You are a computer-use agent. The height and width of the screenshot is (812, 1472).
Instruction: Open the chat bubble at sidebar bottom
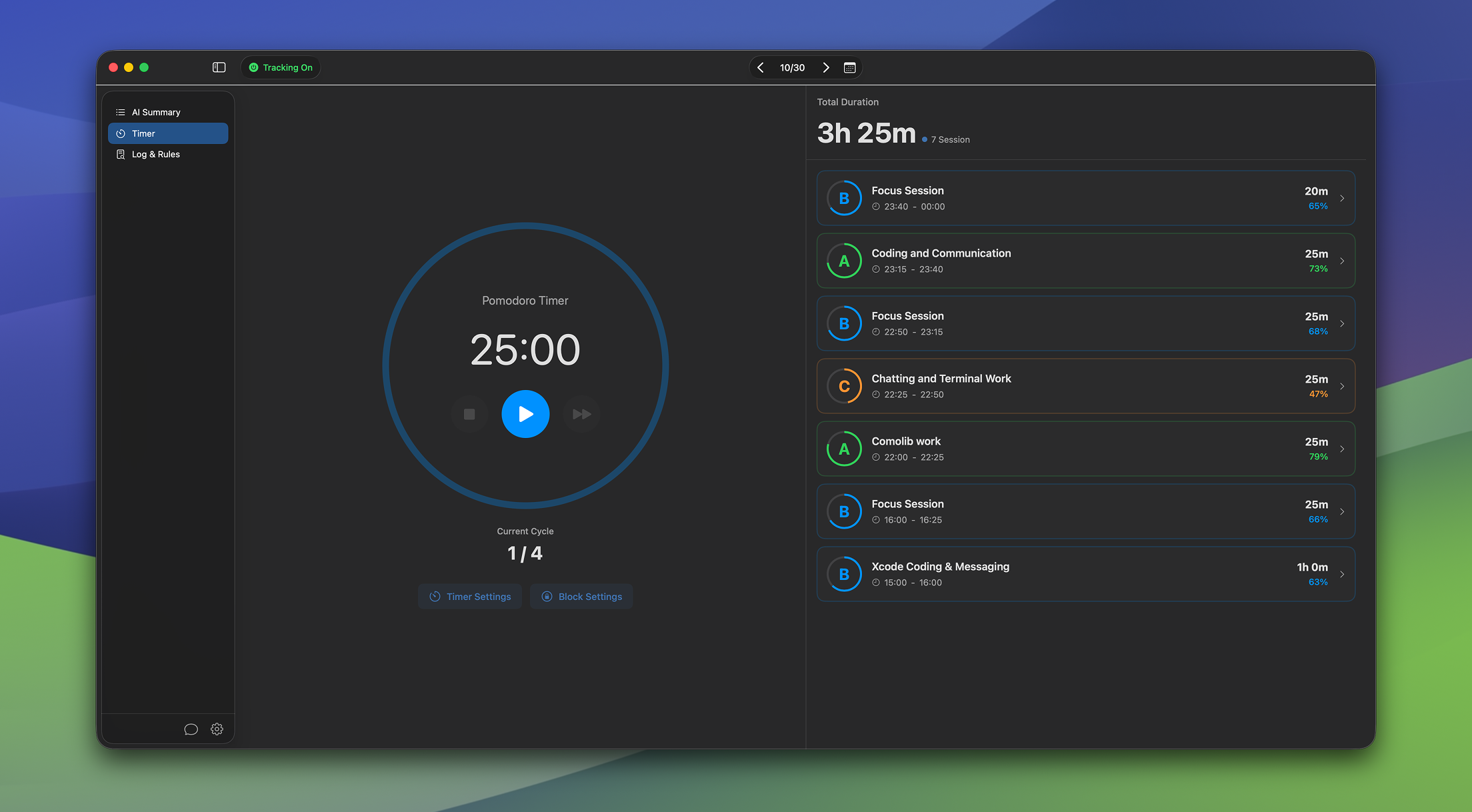(191, 729)
